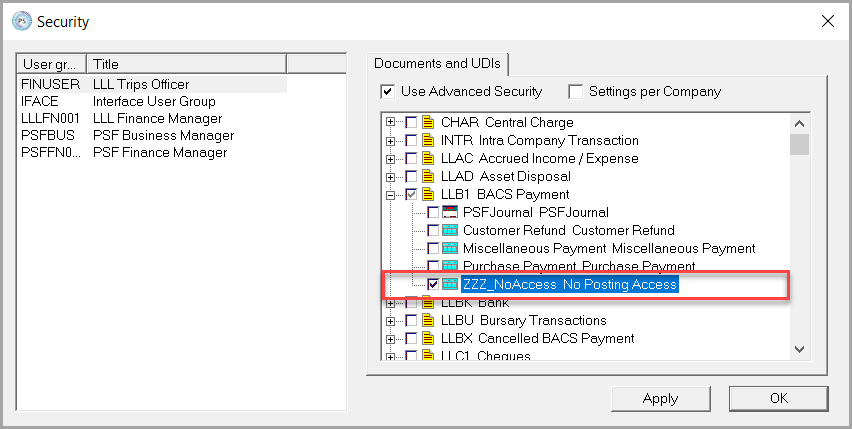Click the tree scrollbar down arrow

799,349
